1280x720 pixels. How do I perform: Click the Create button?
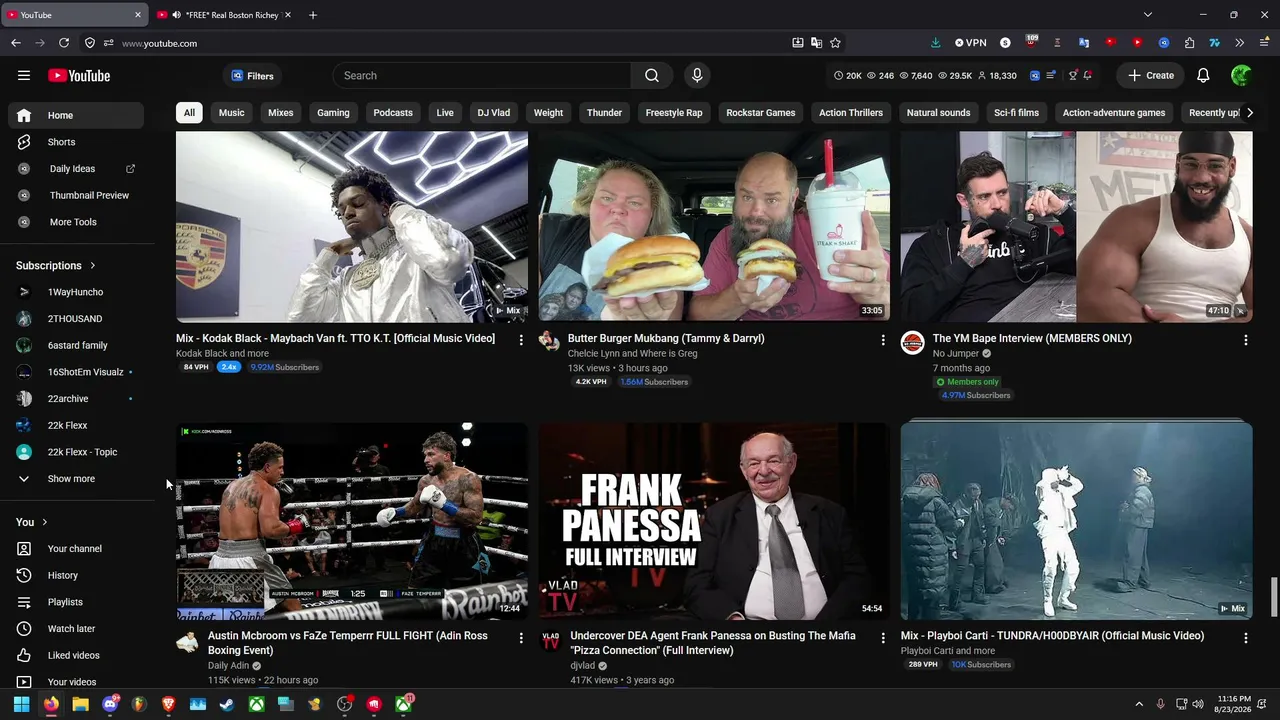tap(1151, 76)
